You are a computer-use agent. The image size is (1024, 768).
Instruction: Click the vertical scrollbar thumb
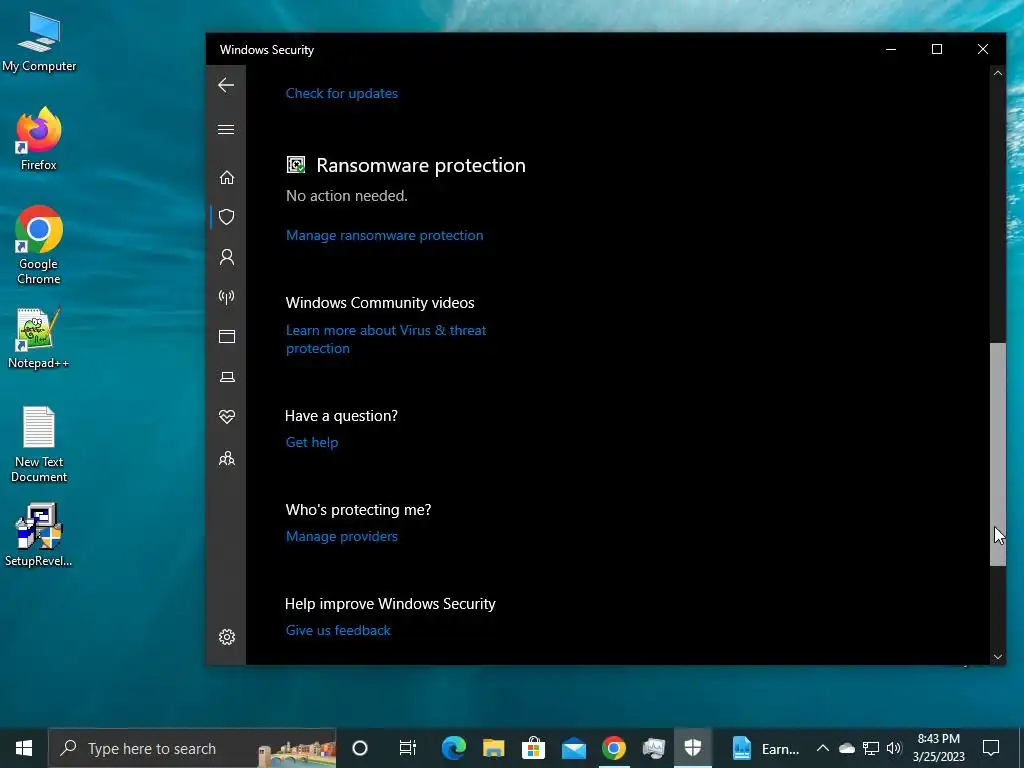click(x=997, y=454)
